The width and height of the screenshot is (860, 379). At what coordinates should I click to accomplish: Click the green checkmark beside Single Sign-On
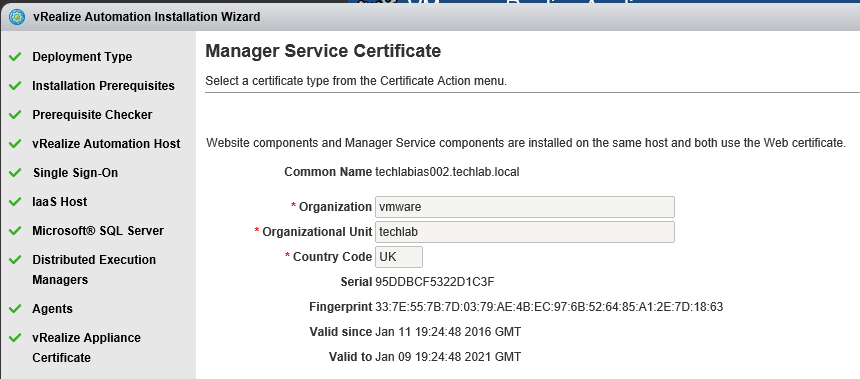click(x=15, y=173)
